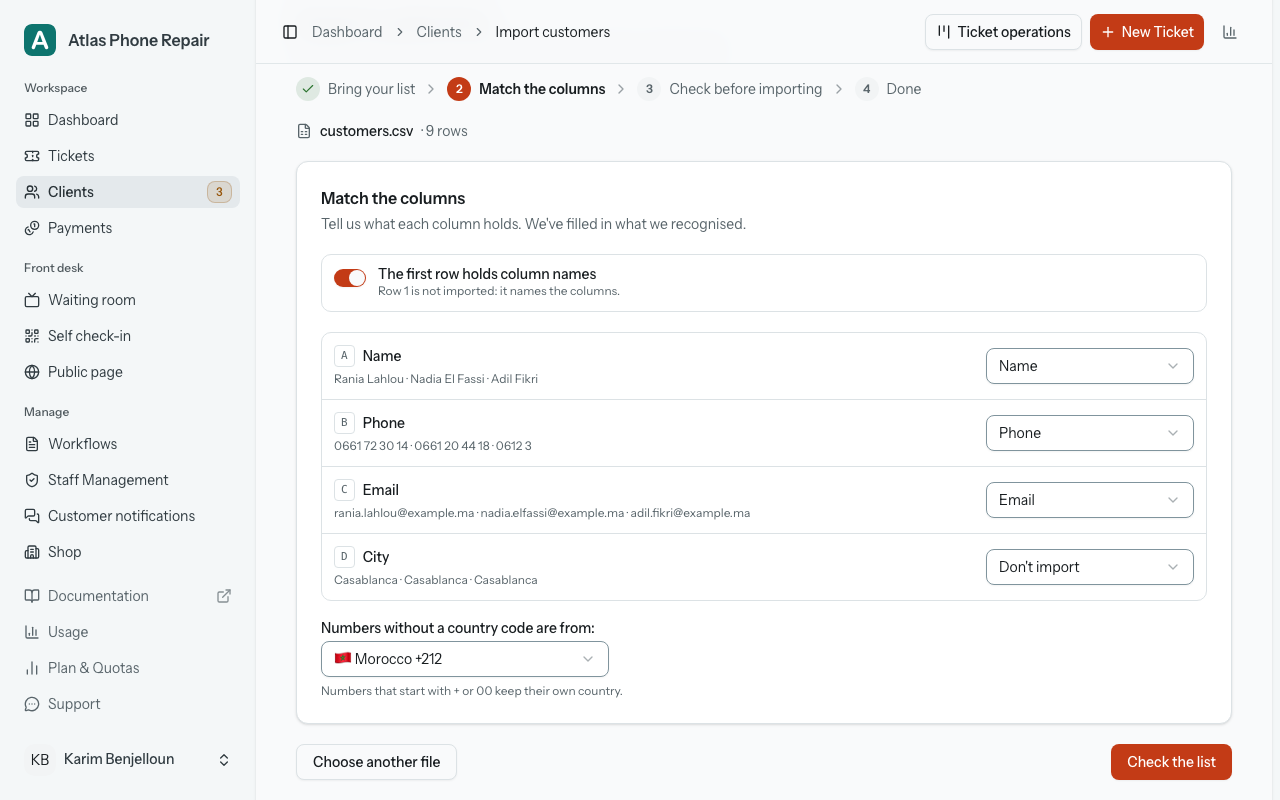Screen dimensions: 1280x800
Task: Click the New Ticket button
Action: pos(1147,32)
